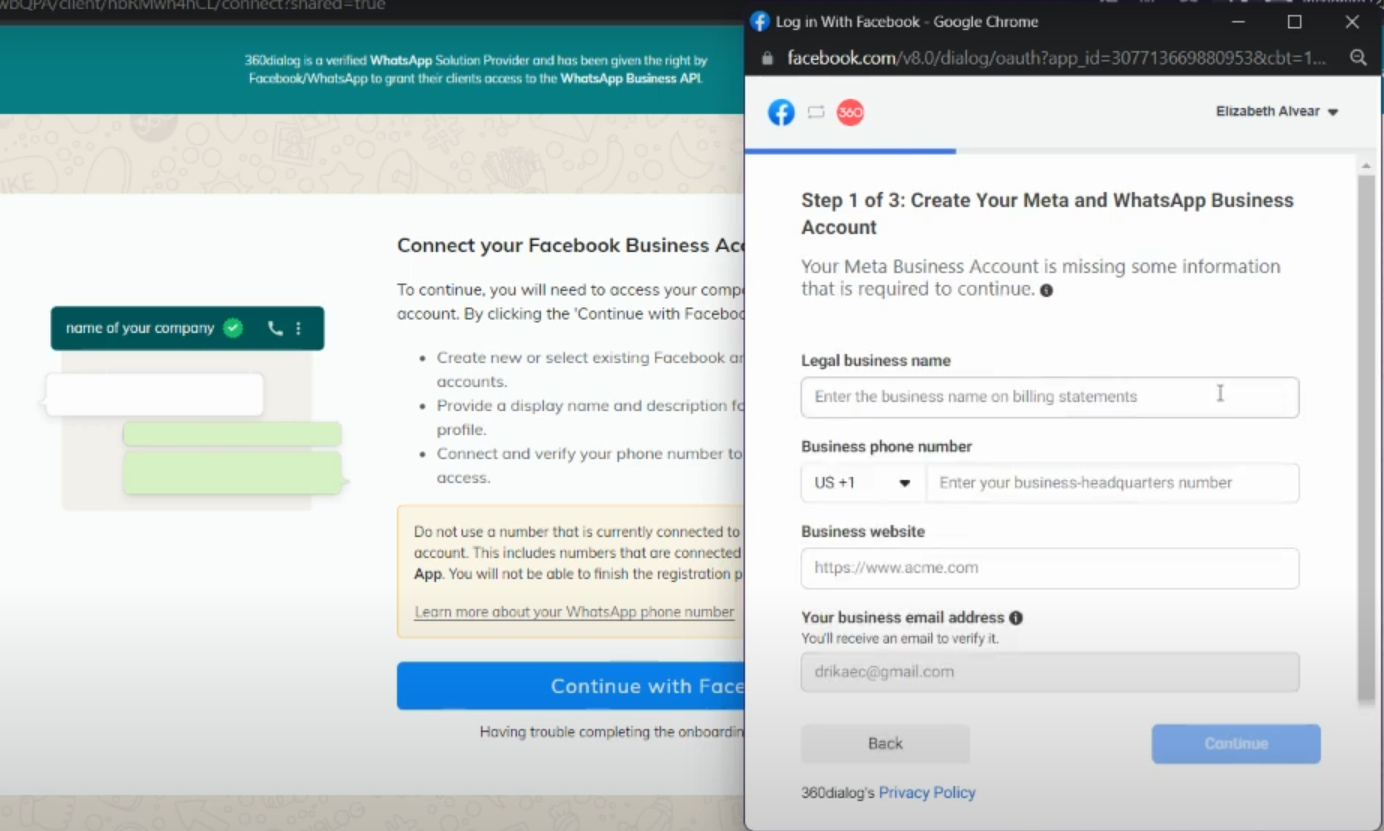1384x831 pixels.
Task: Click the three-dot menu on company chat header
Action: click(298, 328)
